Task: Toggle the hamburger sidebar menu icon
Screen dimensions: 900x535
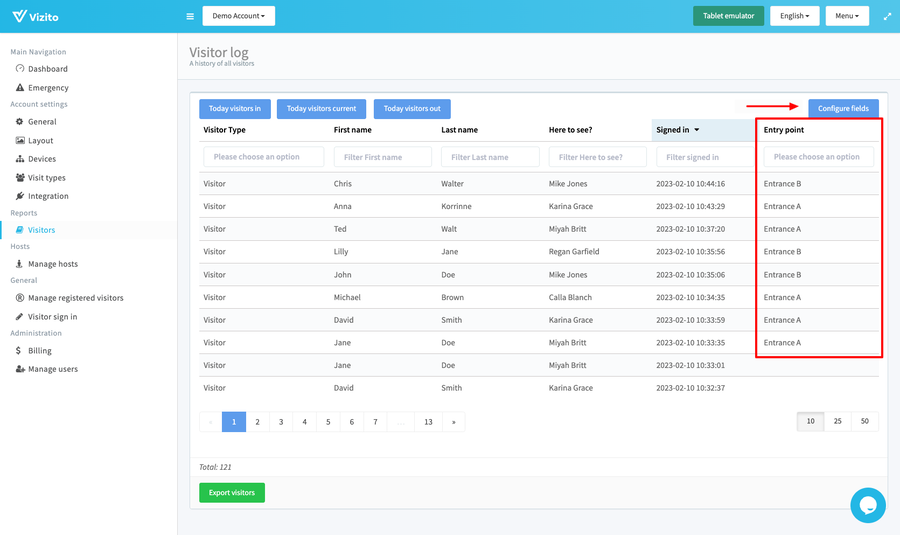Action: 190,16
